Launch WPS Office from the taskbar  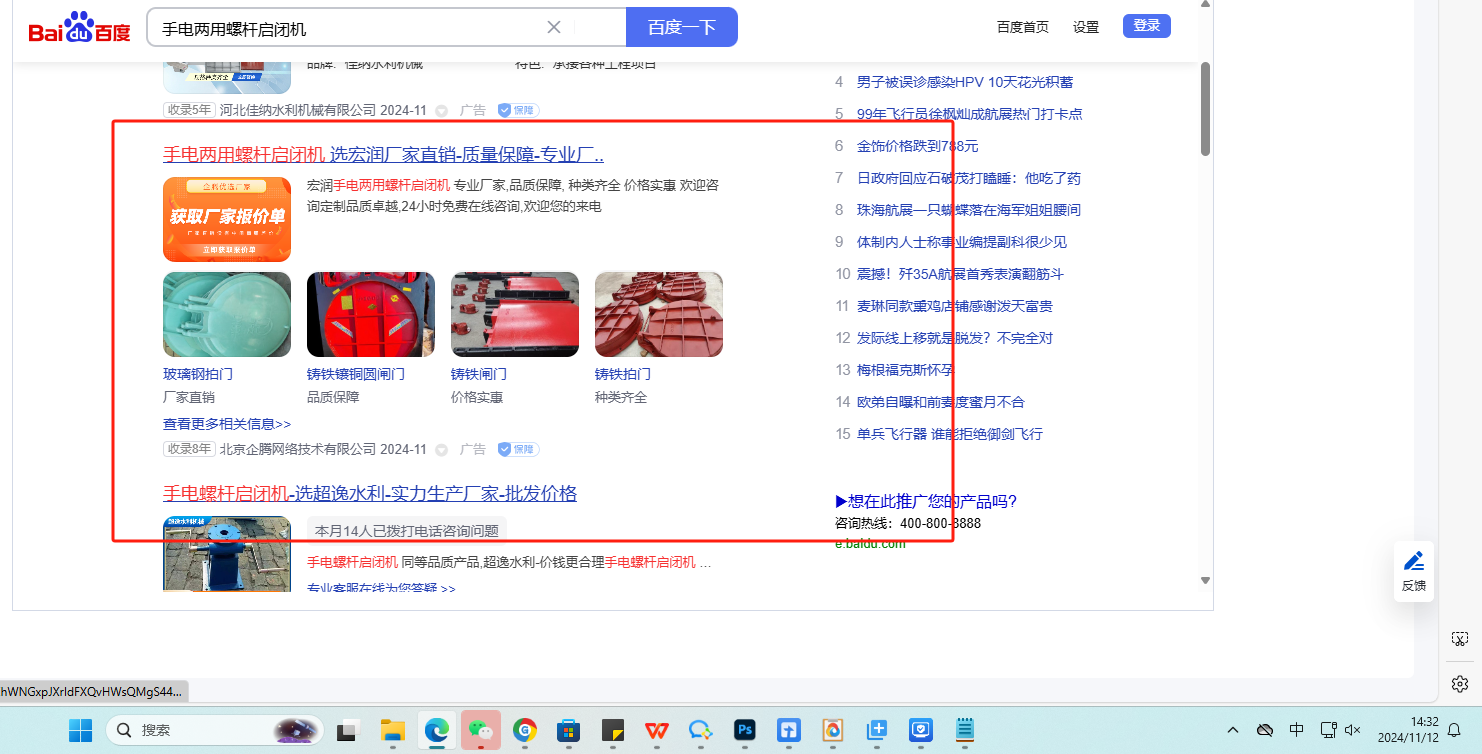pyautogui.click(x=657, y=731)
